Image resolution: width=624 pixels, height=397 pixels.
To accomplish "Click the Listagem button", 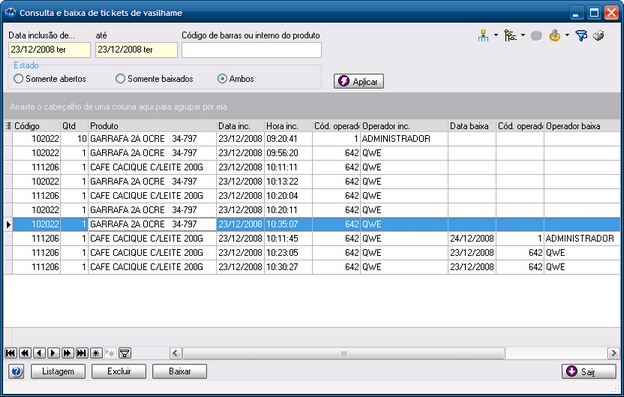I will 58,372.
